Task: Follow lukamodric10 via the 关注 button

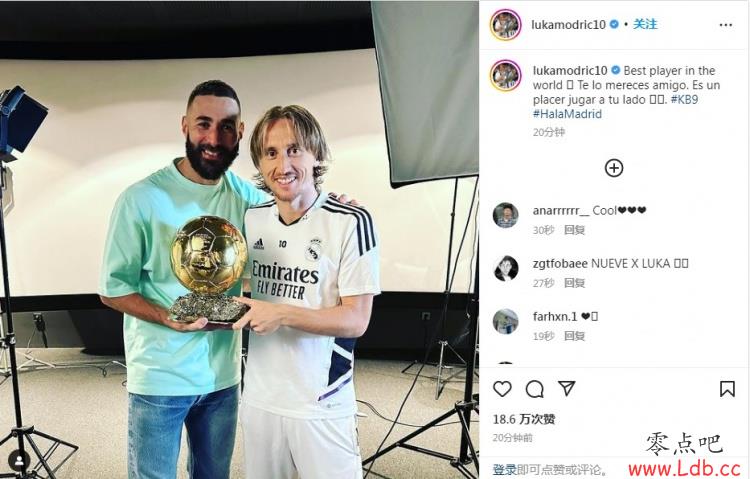Action: point(645,24)
